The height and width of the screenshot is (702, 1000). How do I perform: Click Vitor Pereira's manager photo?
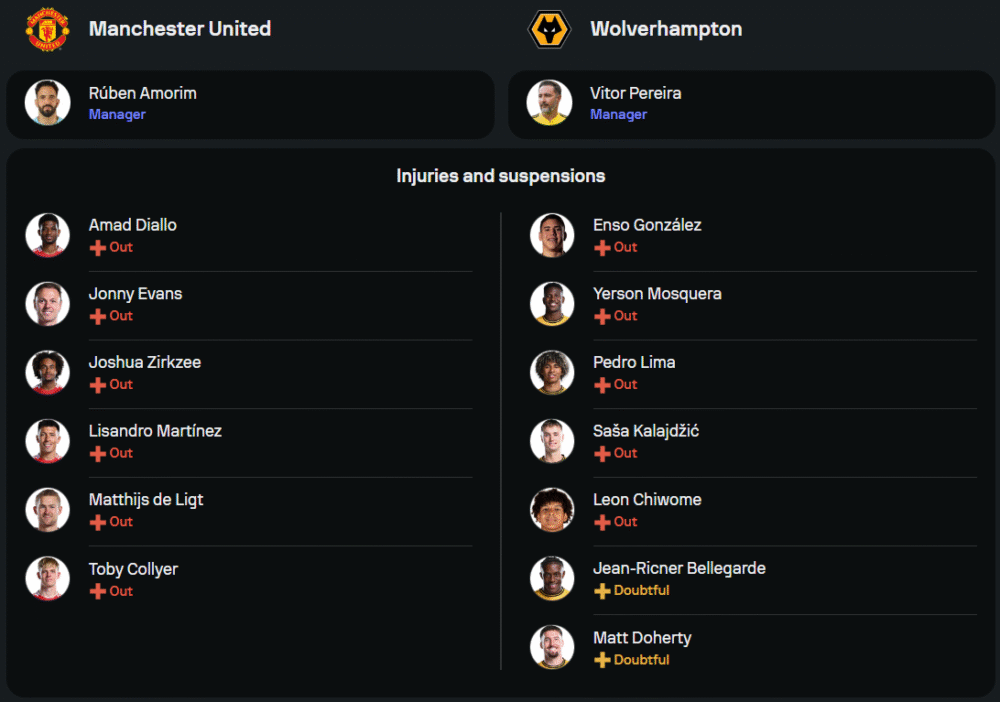tap(549, 103)
